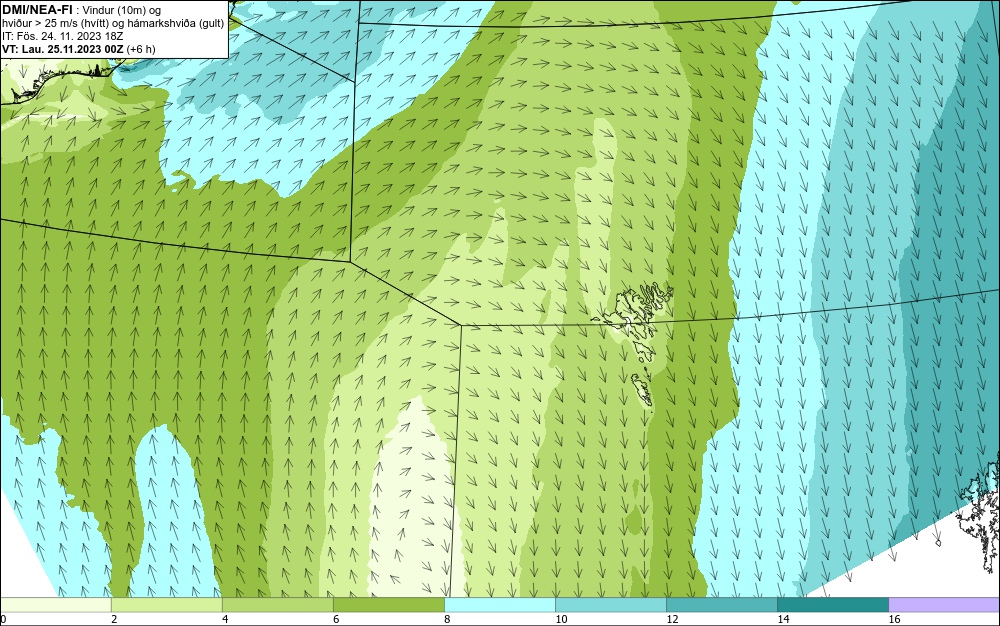Click the legend scale label '8'
The height and width of the screenshot is (626, 1000).
coord(447,619)
